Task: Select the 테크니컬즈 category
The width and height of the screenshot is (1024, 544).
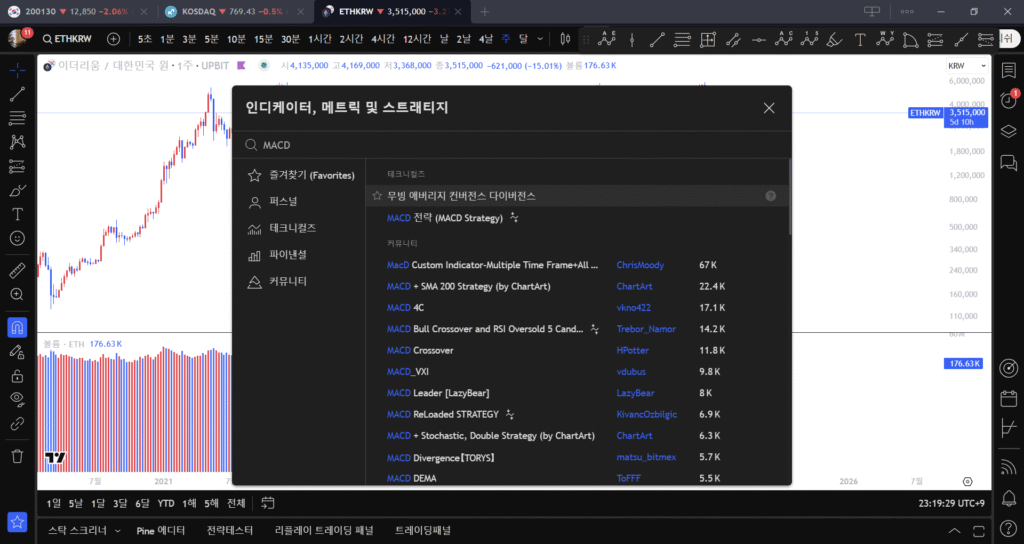Action: coord(282,228)
